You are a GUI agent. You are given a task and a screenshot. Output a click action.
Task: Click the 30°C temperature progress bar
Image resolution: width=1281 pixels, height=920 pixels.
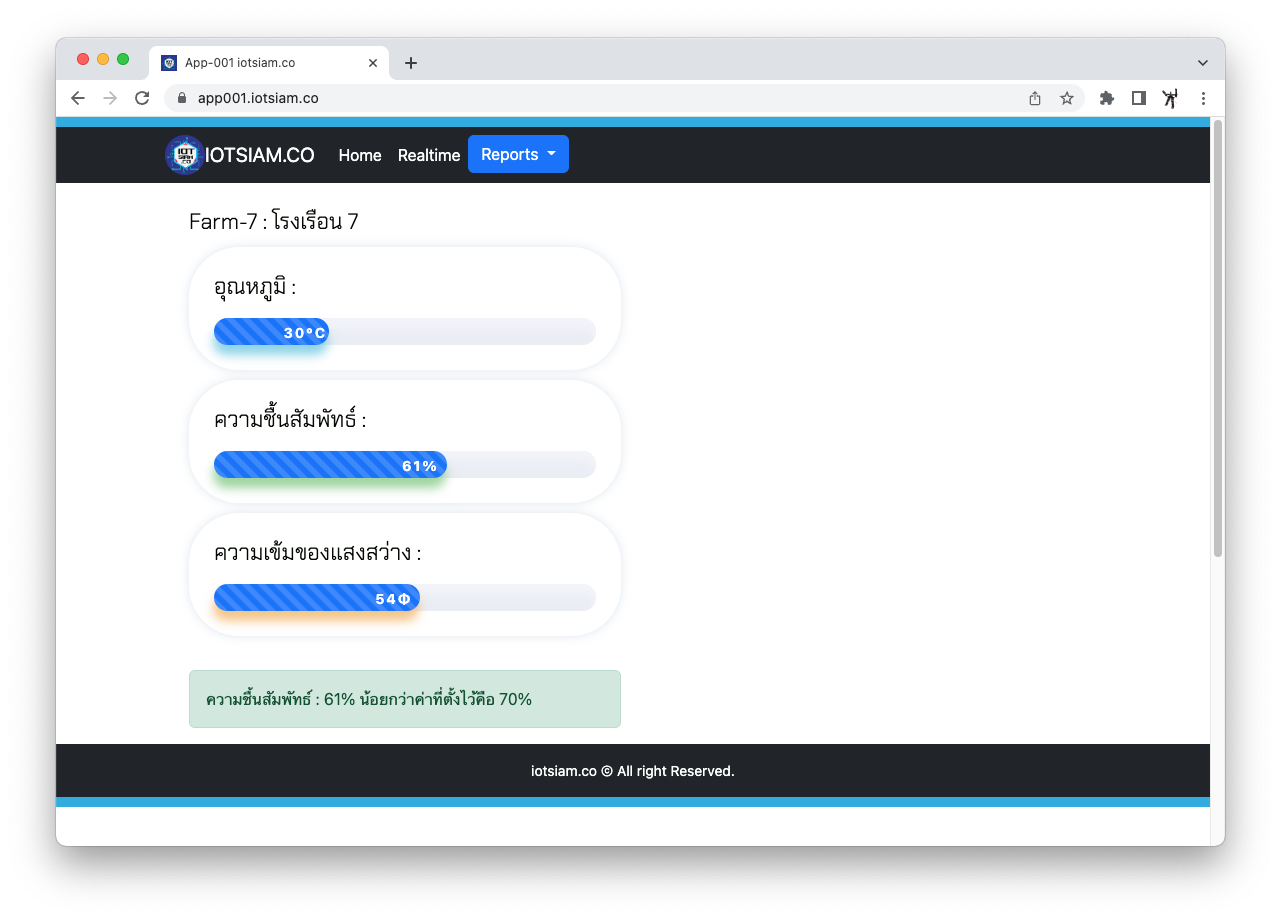272,332
